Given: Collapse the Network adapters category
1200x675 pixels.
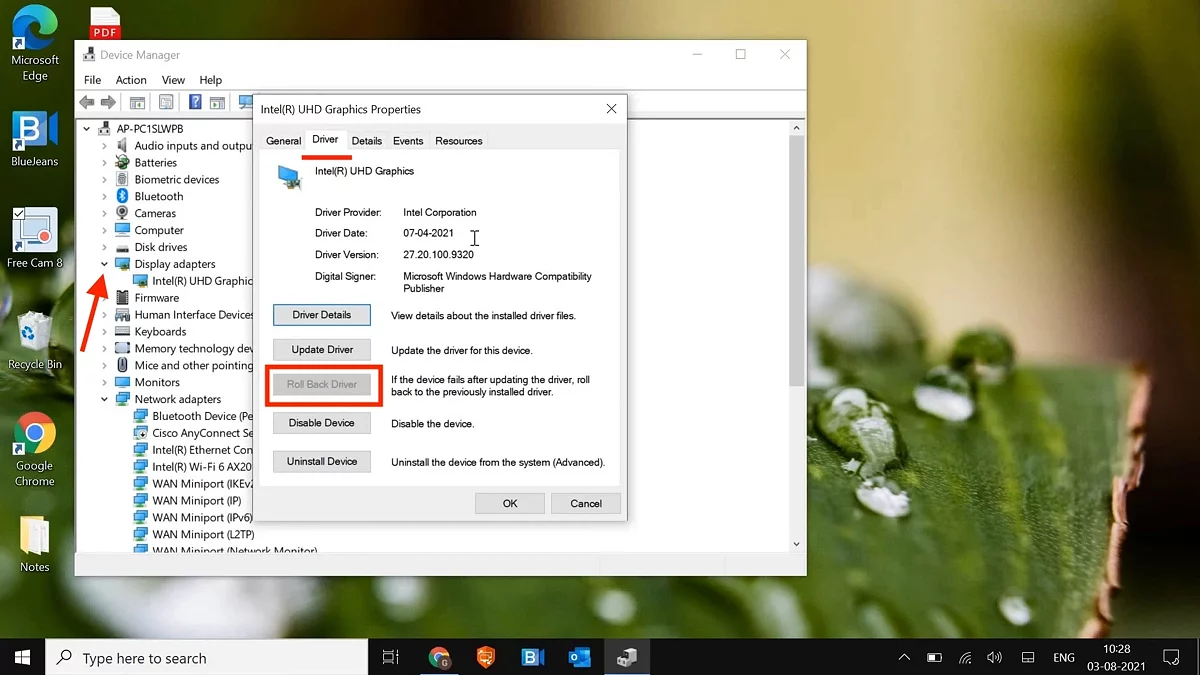Looking at the screenshot, I should tap(104, 399).
